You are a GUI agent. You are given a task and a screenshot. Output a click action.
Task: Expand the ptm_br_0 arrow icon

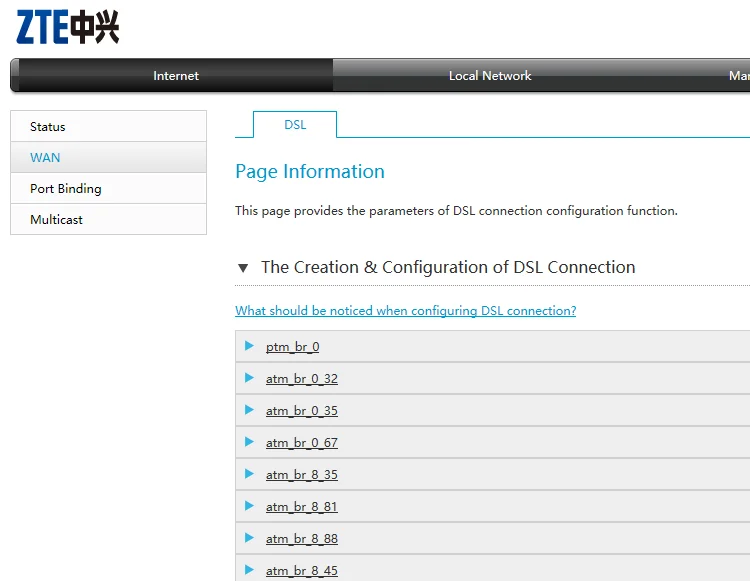[x=249, y=346]
